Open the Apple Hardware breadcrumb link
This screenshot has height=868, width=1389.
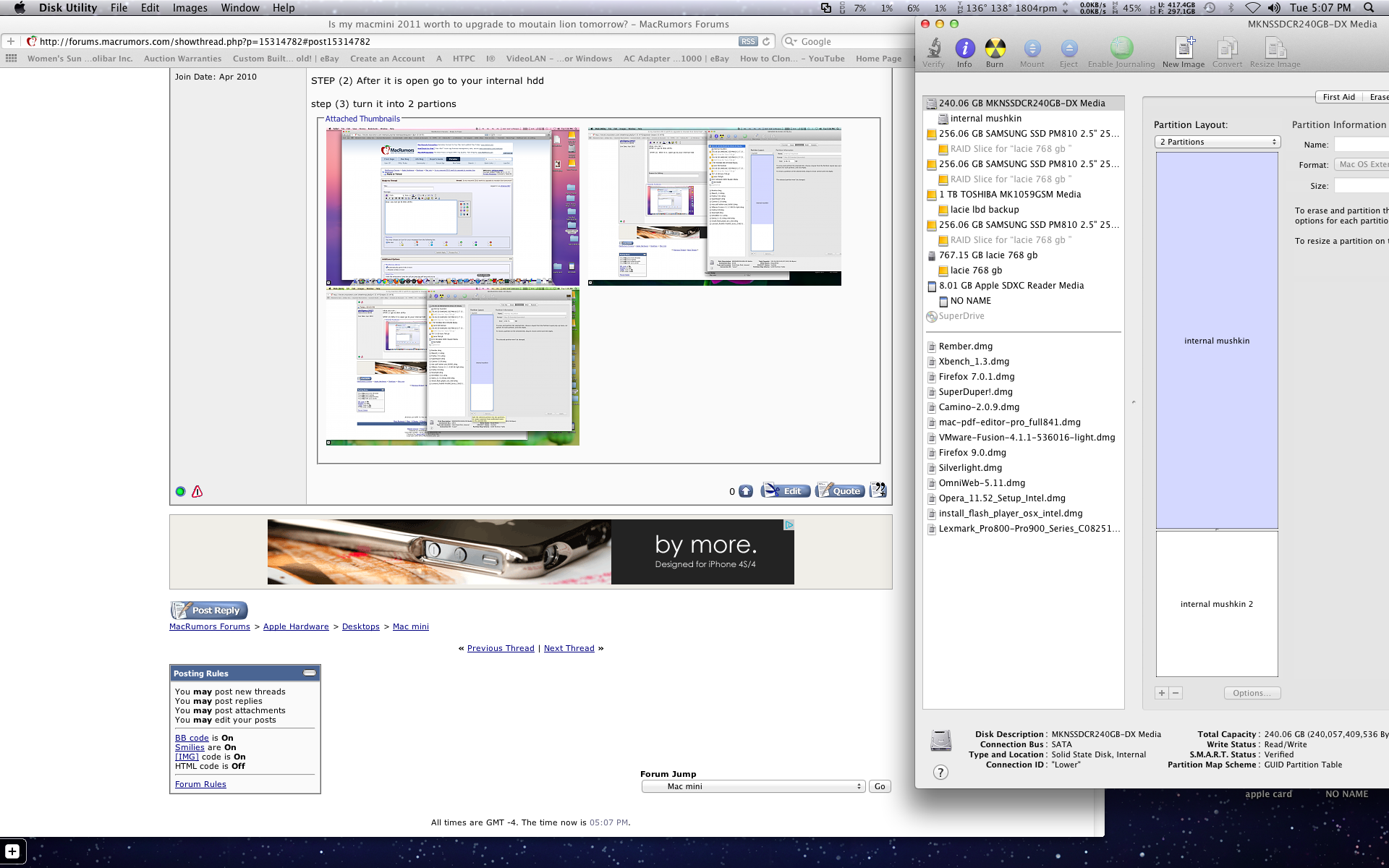[x=296, y=626]
